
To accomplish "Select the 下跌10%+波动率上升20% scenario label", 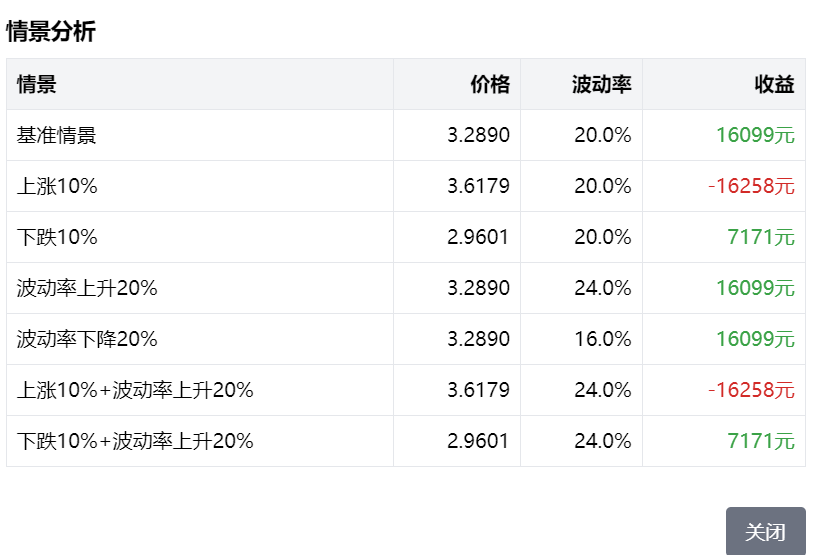I will click(135, 441).
